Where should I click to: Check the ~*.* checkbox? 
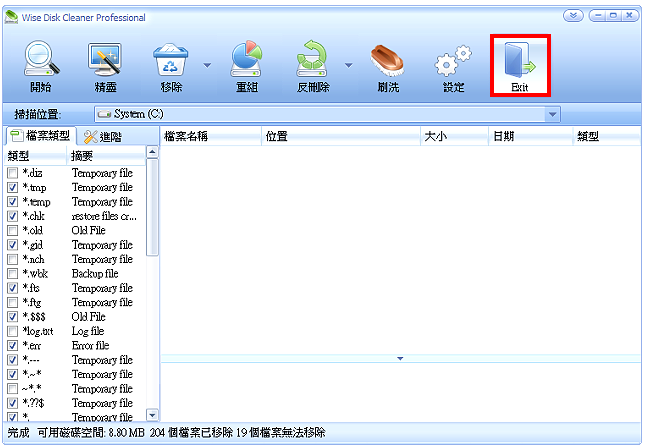pyautogui.click(x=13, y=388)
